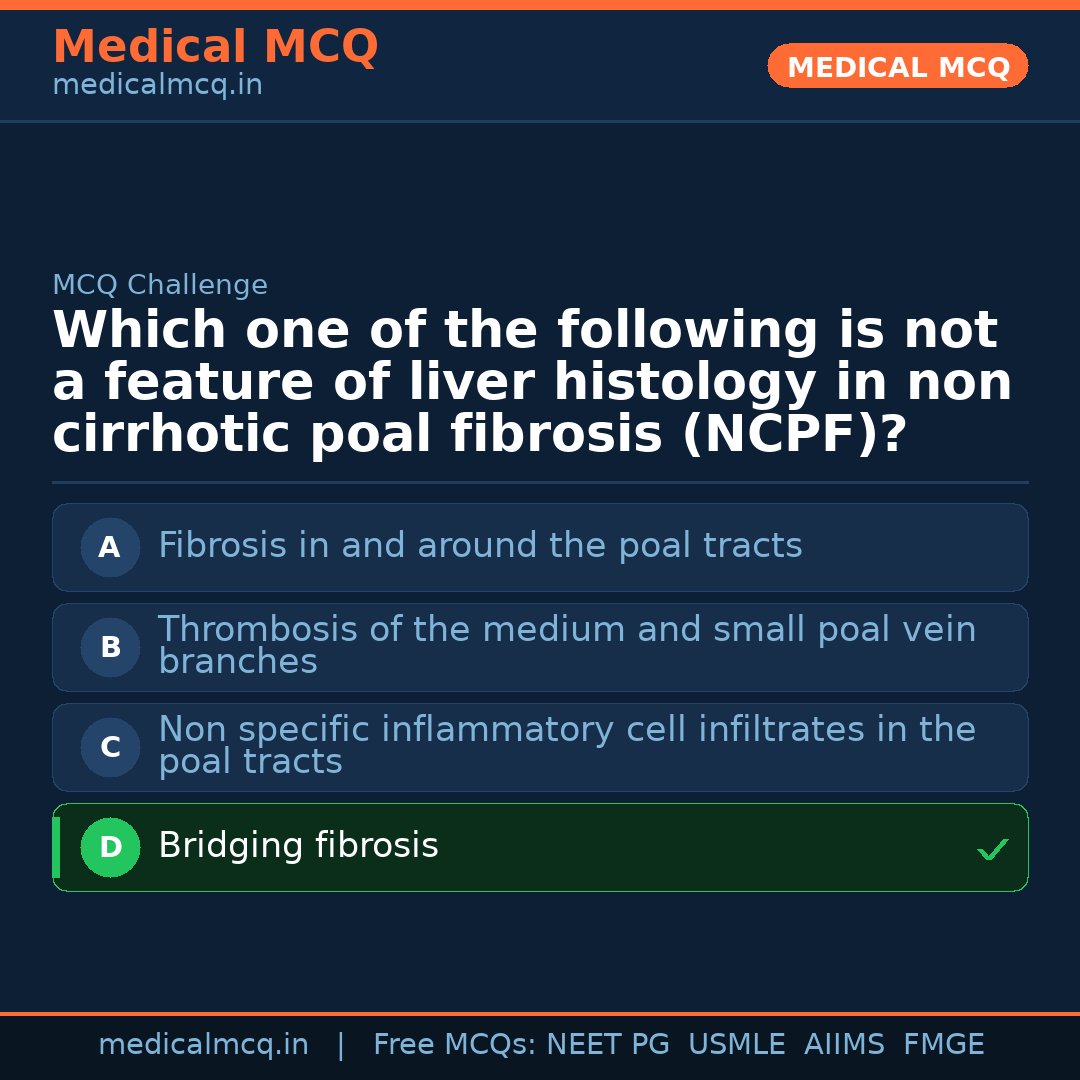Click the 'MCQ Challenge' label
The image size is (1080, 1080).
[160, 285]
